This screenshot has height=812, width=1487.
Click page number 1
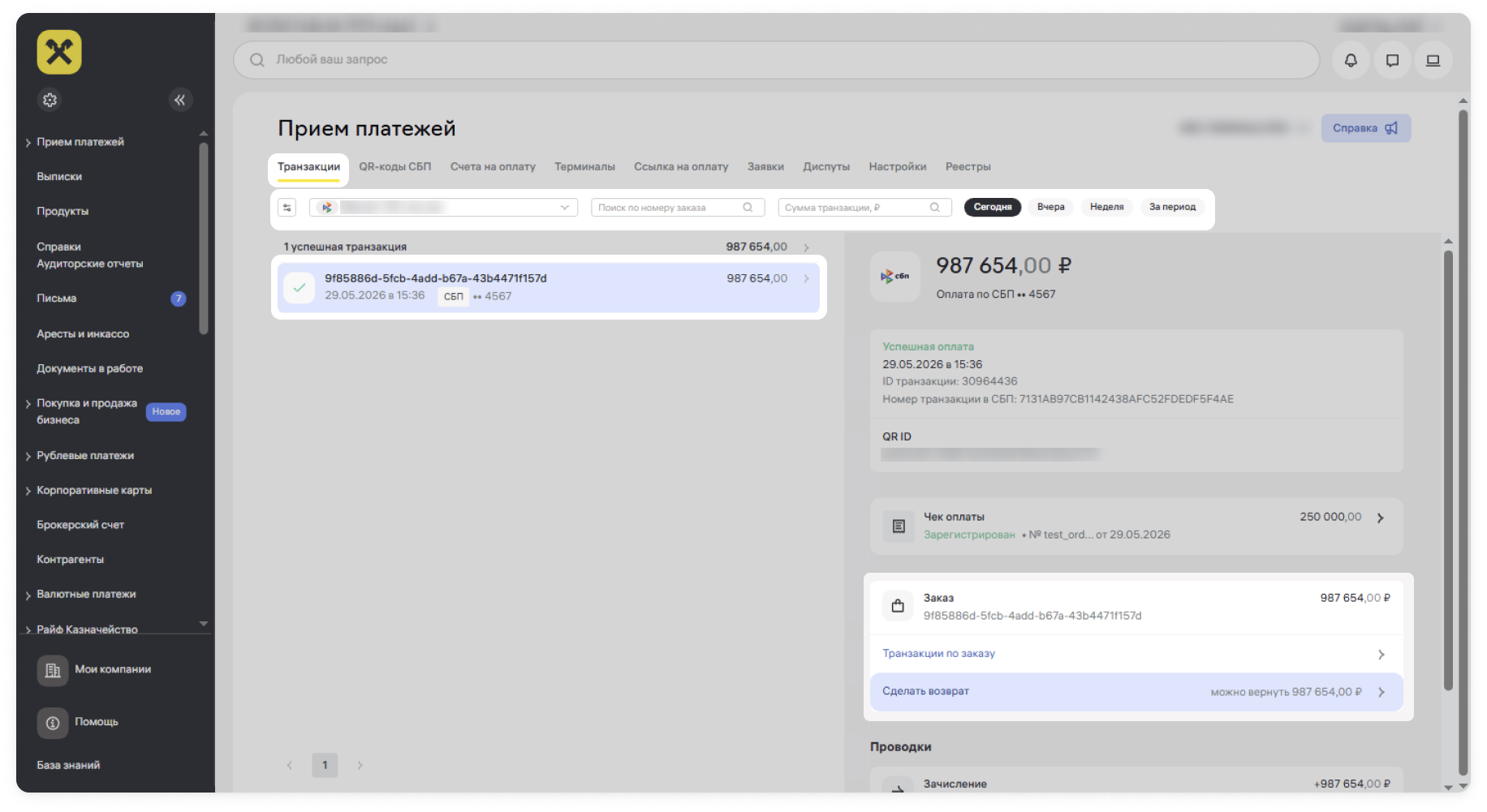click(325, 766)
